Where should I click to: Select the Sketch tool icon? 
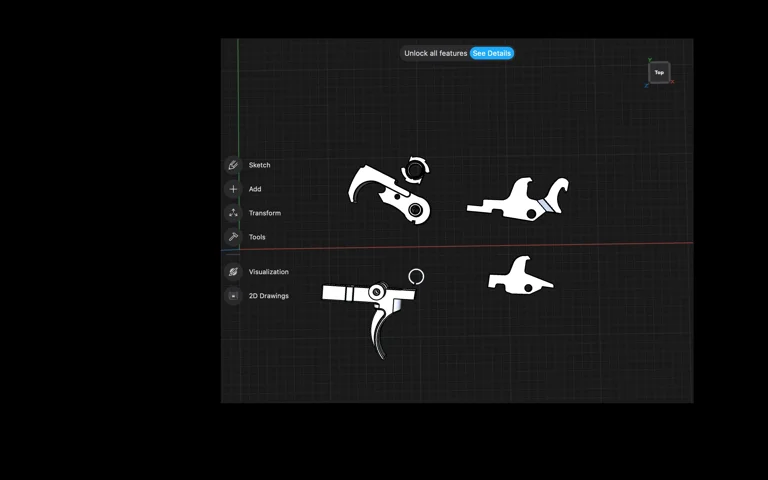click(x=233, y=165)
